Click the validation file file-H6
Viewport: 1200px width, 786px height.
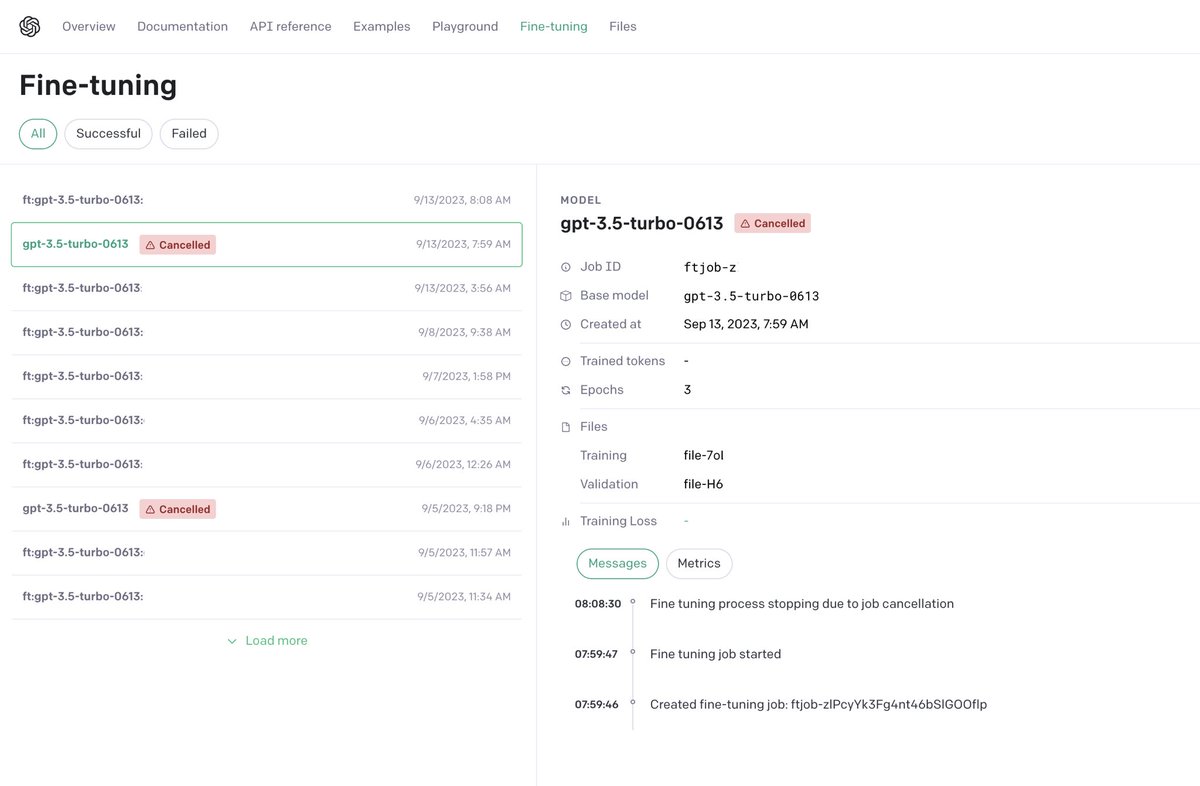(703, 484)
